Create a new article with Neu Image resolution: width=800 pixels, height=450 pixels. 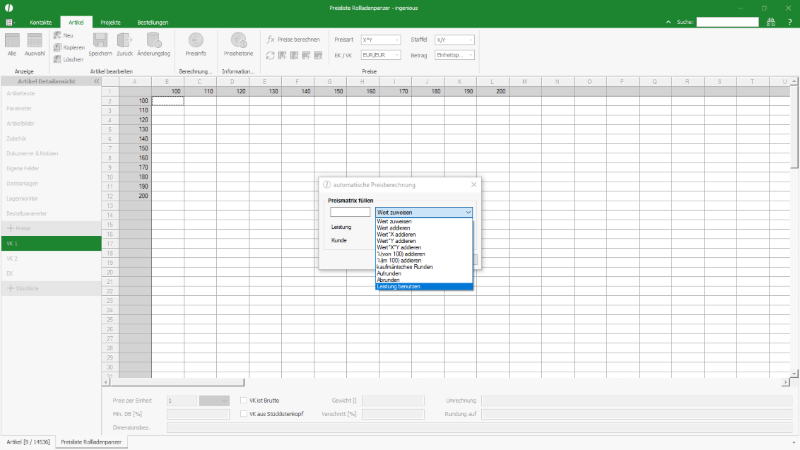(x=64, y=35)
